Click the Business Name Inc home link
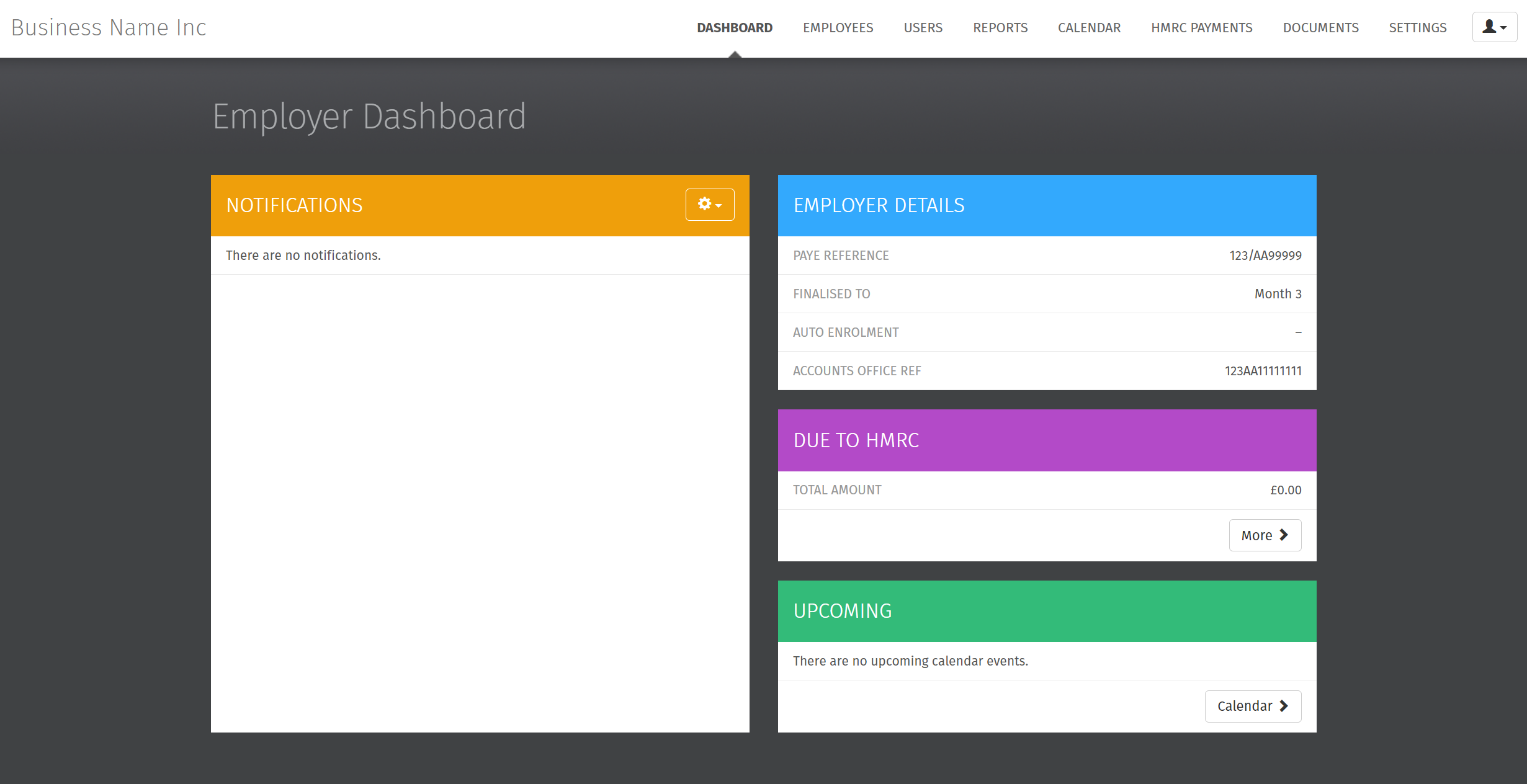 click(x=109, y=27)
